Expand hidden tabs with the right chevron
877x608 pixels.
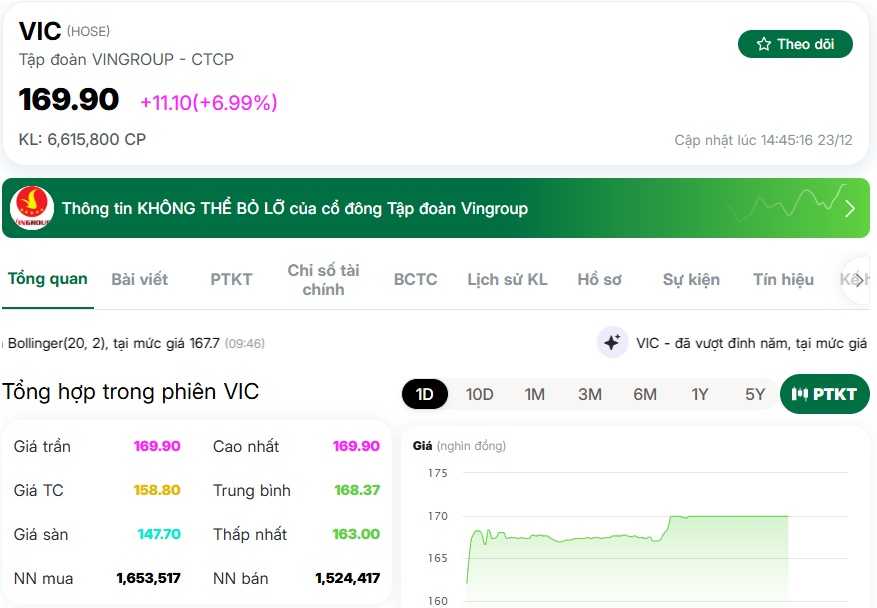[857, 280]
